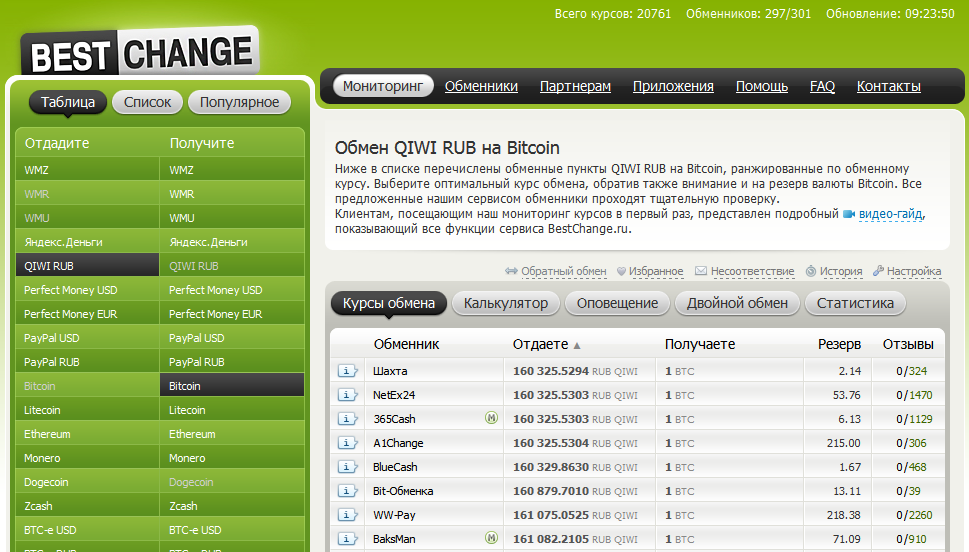Click the Обратный обмен arrows icon
This screenshot has width=969, height=552.
pos(511,271)
